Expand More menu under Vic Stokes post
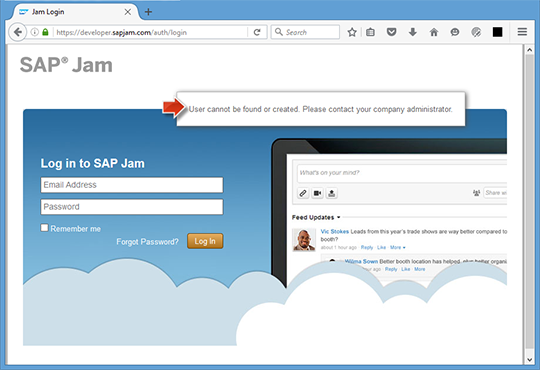Image resolution: width=540 pixels, height=370 pixels. pyautogui.click(x=397, y=247)
